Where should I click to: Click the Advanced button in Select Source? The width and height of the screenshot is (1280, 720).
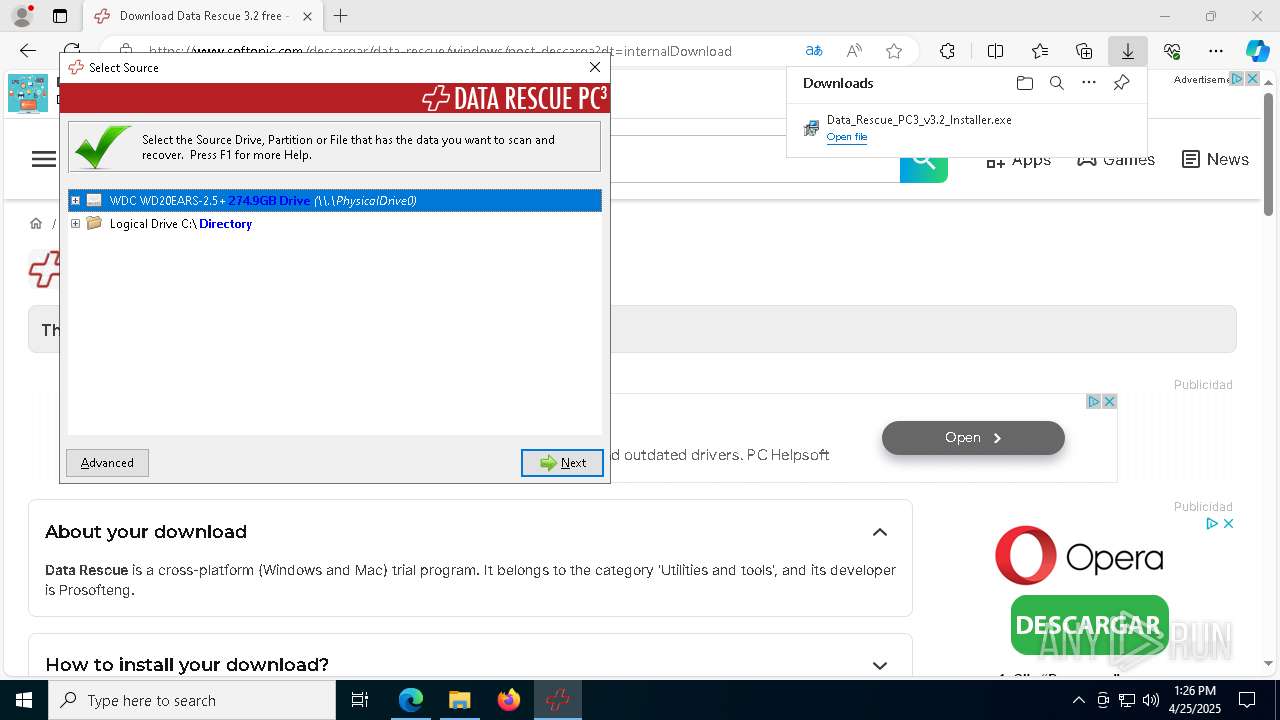107,463
